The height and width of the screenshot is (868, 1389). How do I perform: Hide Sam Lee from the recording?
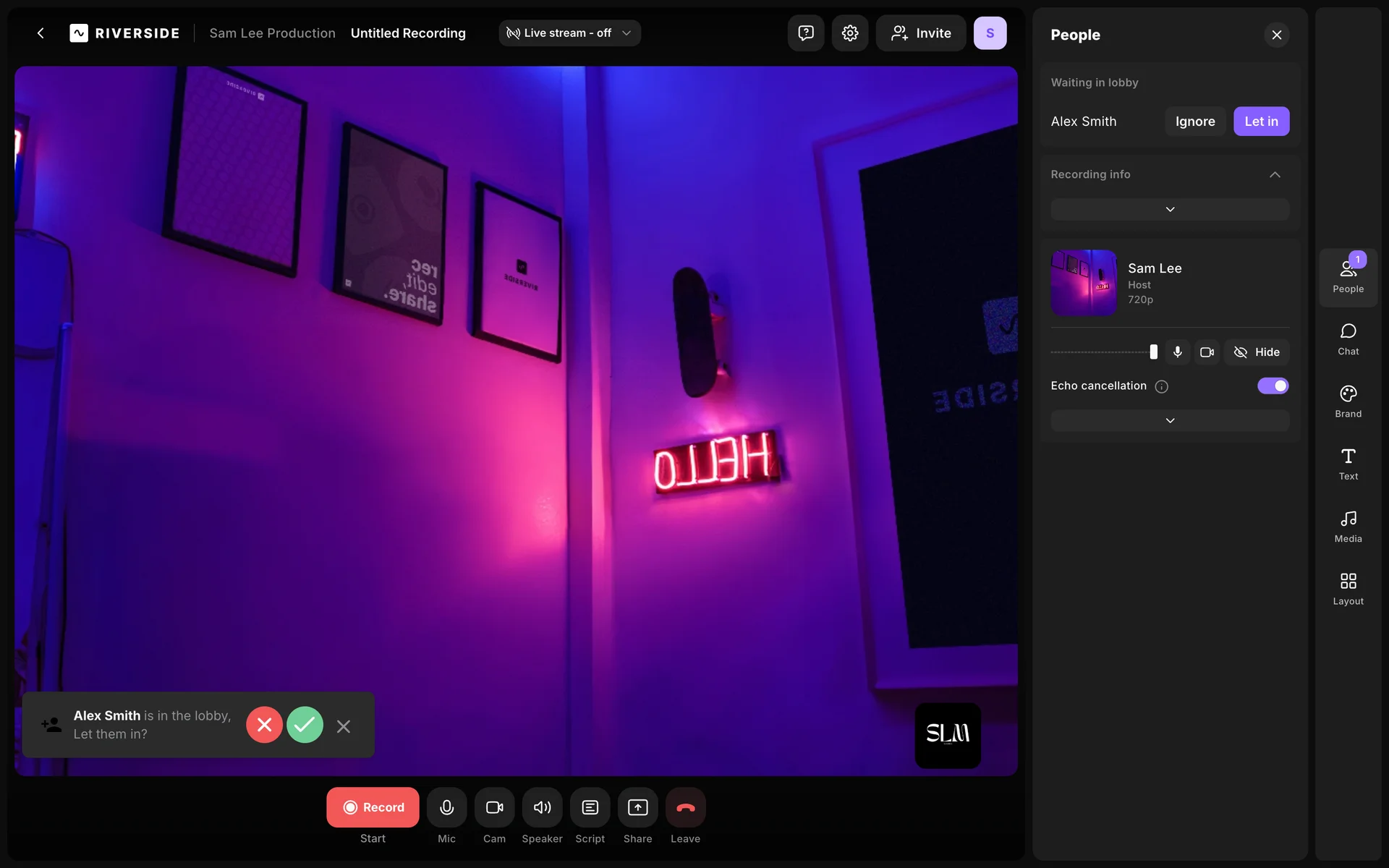1257,352
